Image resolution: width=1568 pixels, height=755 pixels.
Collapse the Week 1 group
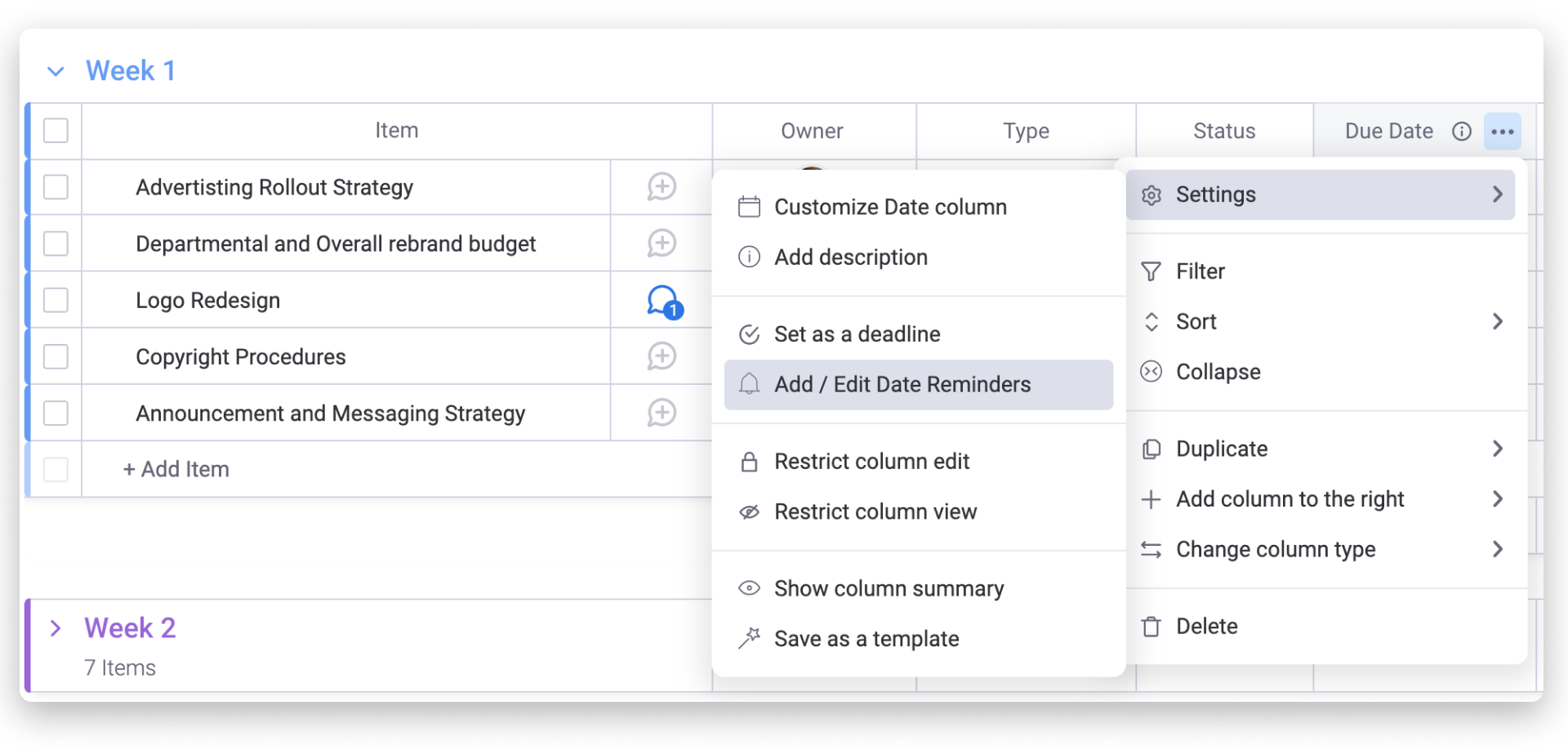point(56,72)
